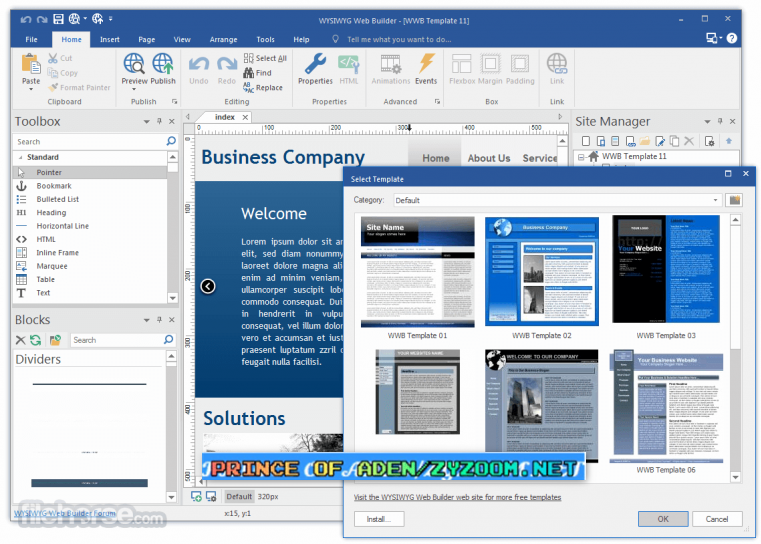Click the Save icon in quick access toolbar
The height and width of the screenshot is (544, 761).
click(58, 19)
